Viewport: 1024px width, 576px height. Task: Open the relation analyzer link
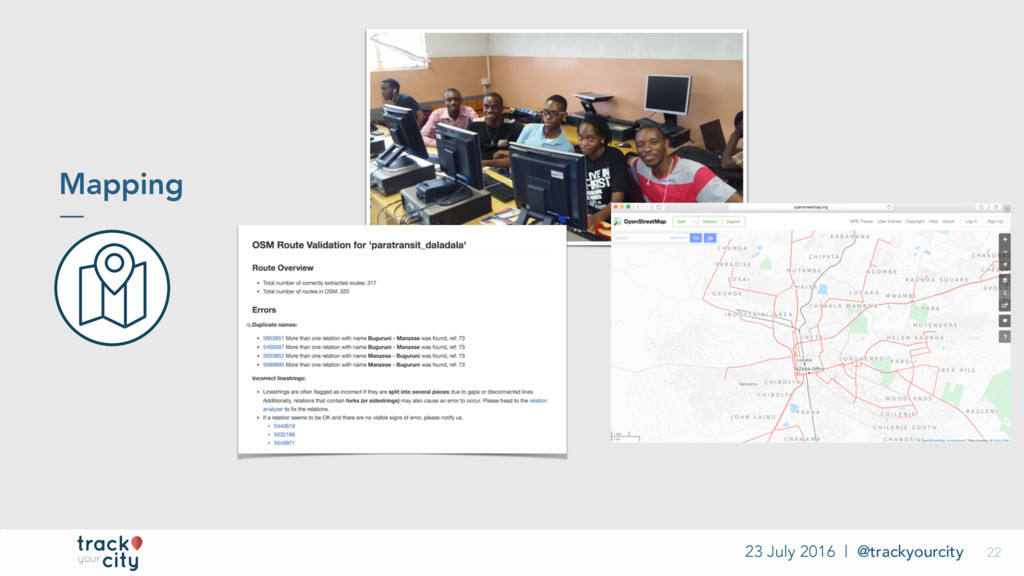[537, 400]
